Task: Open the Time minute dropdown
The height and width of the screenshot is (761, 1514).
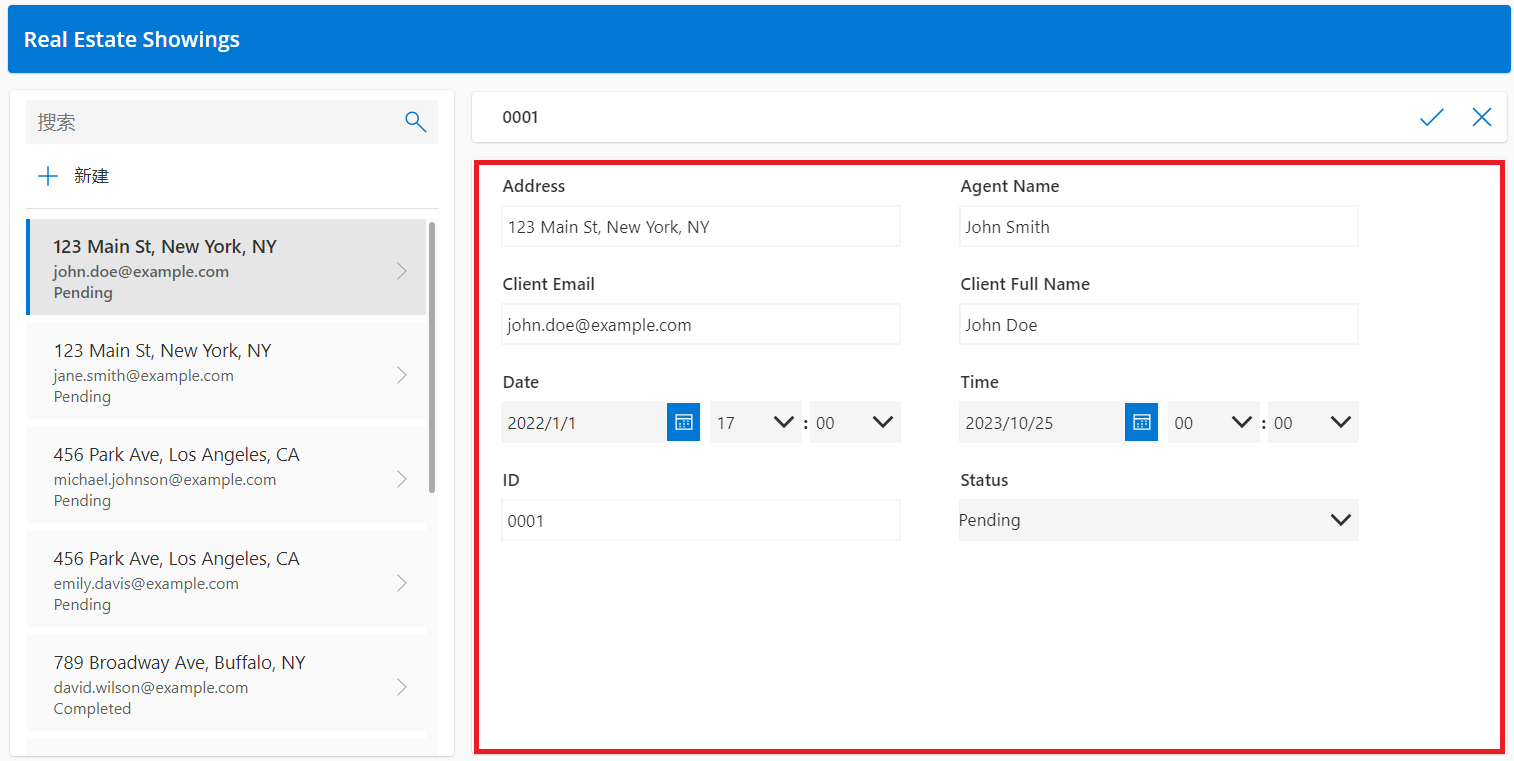Action: pos(1313,422)
